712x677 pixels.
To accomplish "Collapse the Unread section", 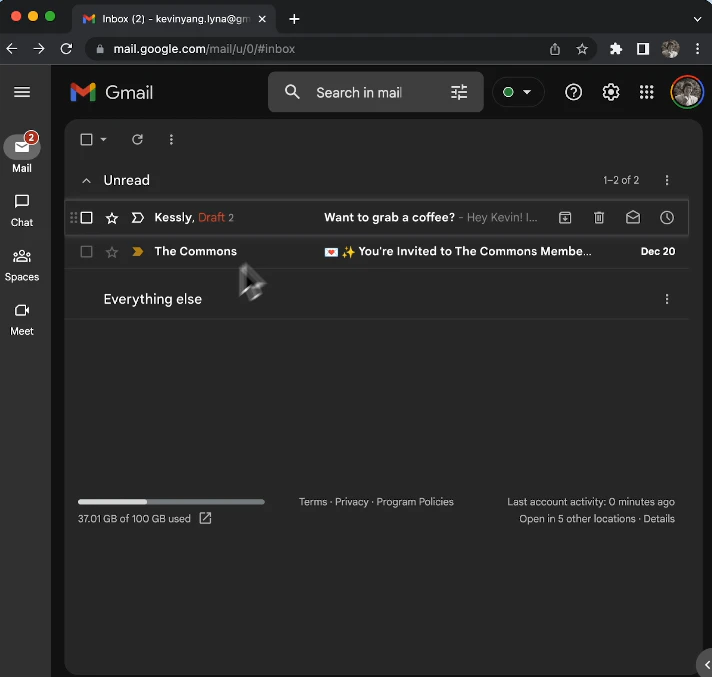I will 86,181.
